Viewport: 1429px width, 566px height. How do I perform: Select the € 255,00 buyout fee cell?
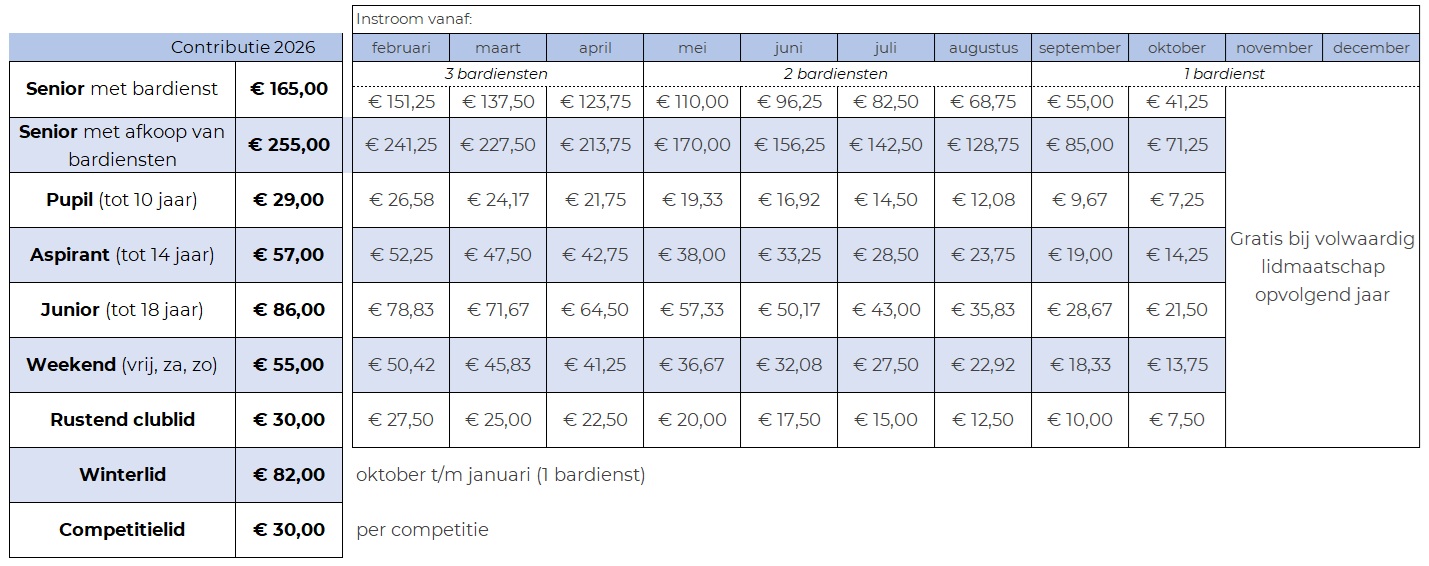(x=289, y=145)
